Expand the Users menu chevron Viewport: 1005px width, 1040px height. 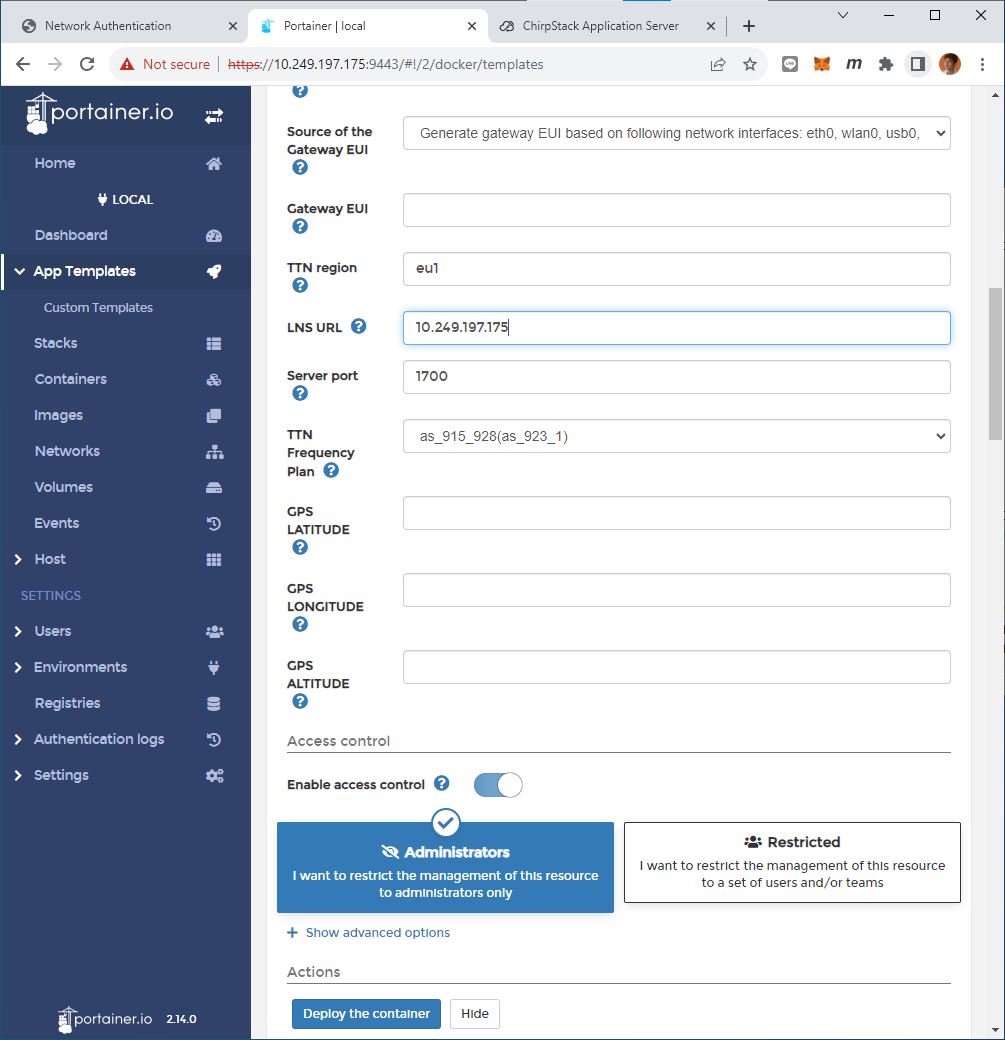click(x=18, y=632)
